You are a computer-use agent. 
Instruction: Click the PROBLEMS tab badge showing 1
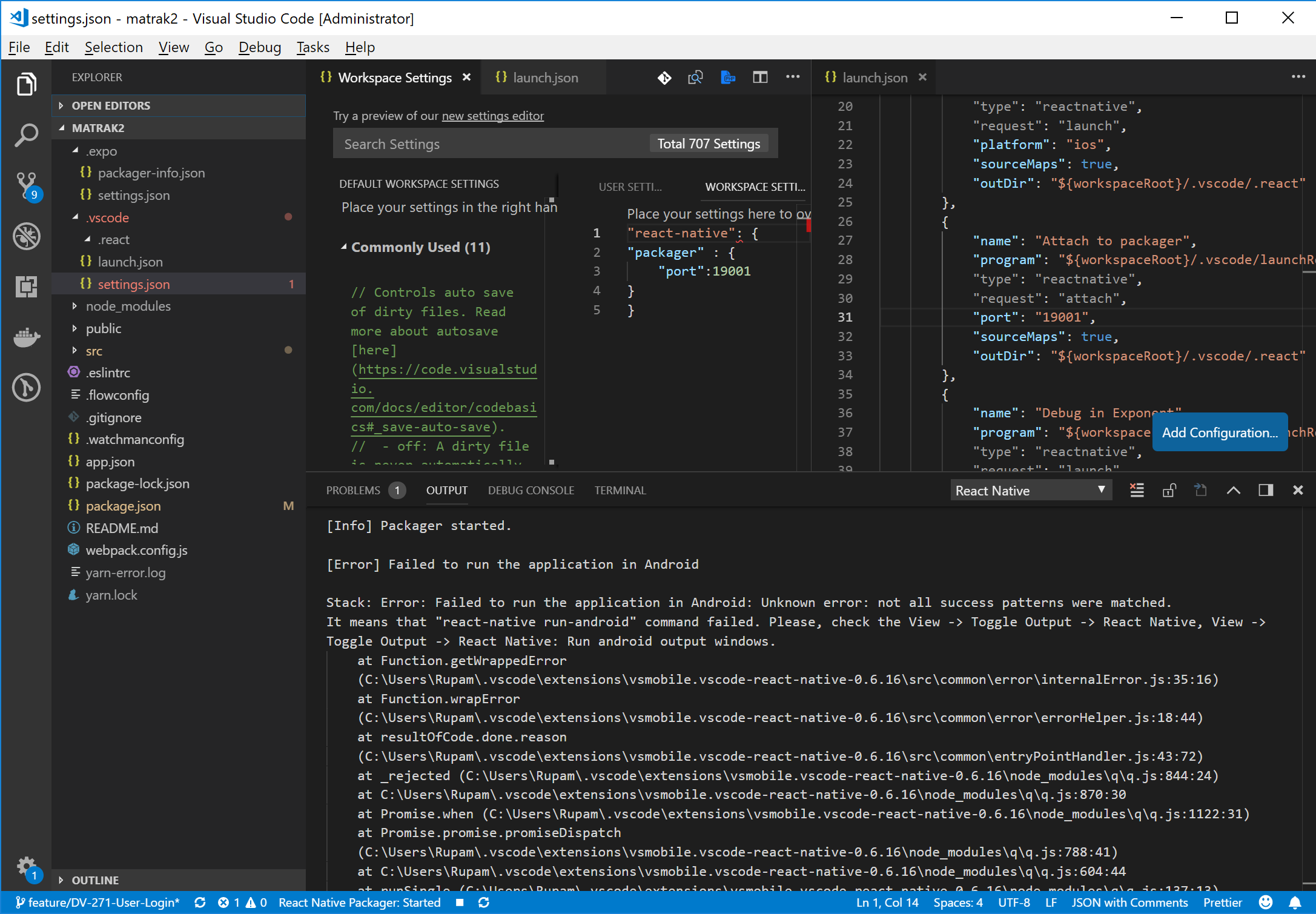398,490
